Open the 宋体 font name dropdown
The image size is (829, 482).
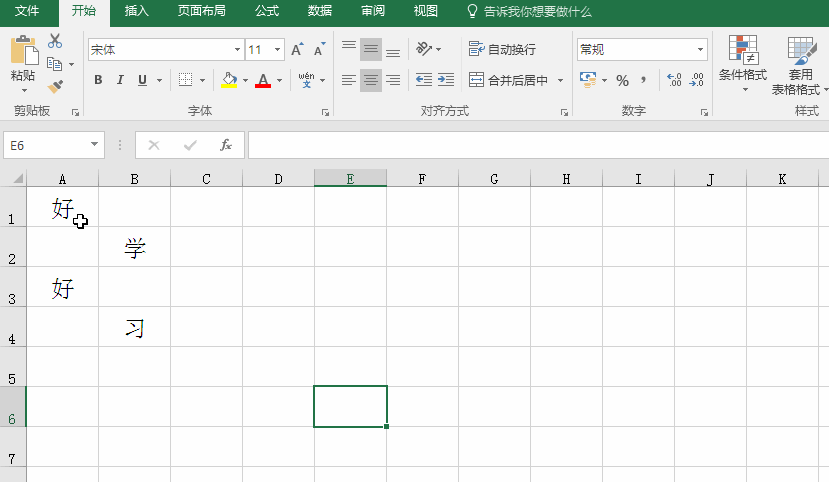tap(237, 50)
